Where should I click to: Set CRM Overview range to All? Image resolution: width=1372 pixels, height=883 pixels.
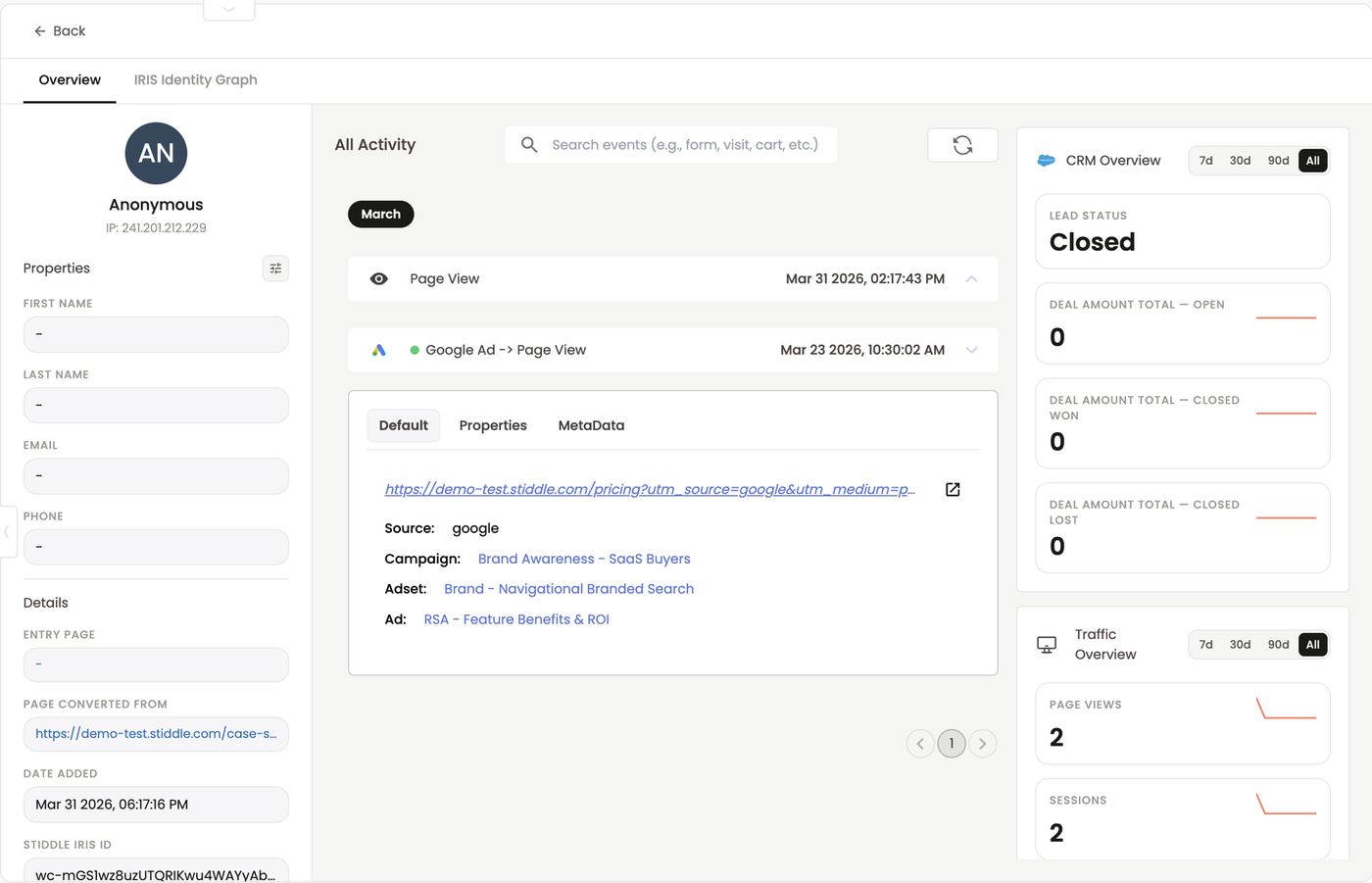tap(1313, 161)
